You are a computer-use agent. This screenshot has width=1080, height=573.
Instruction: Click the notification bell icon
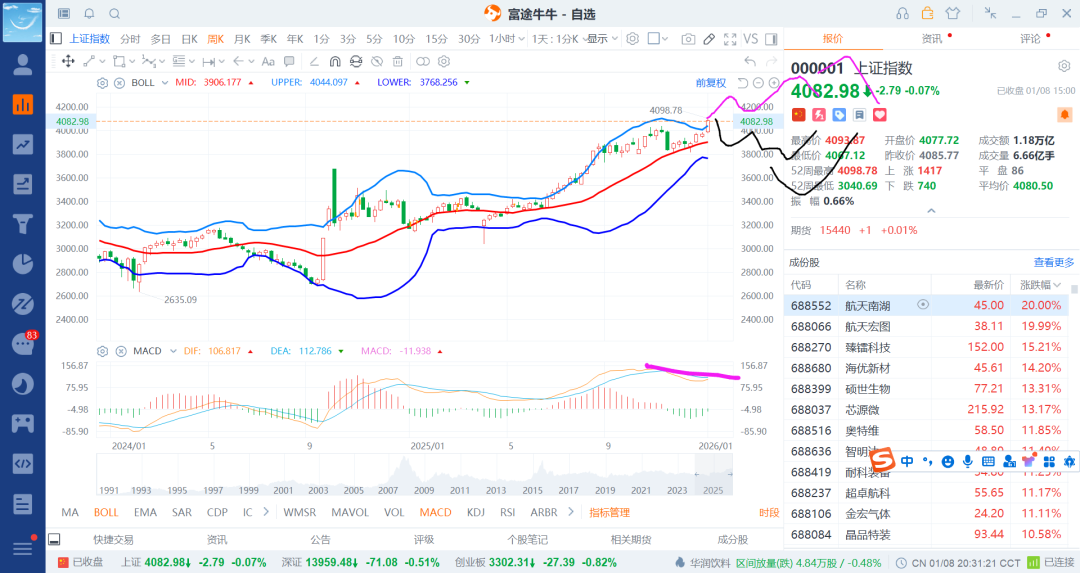90,14
